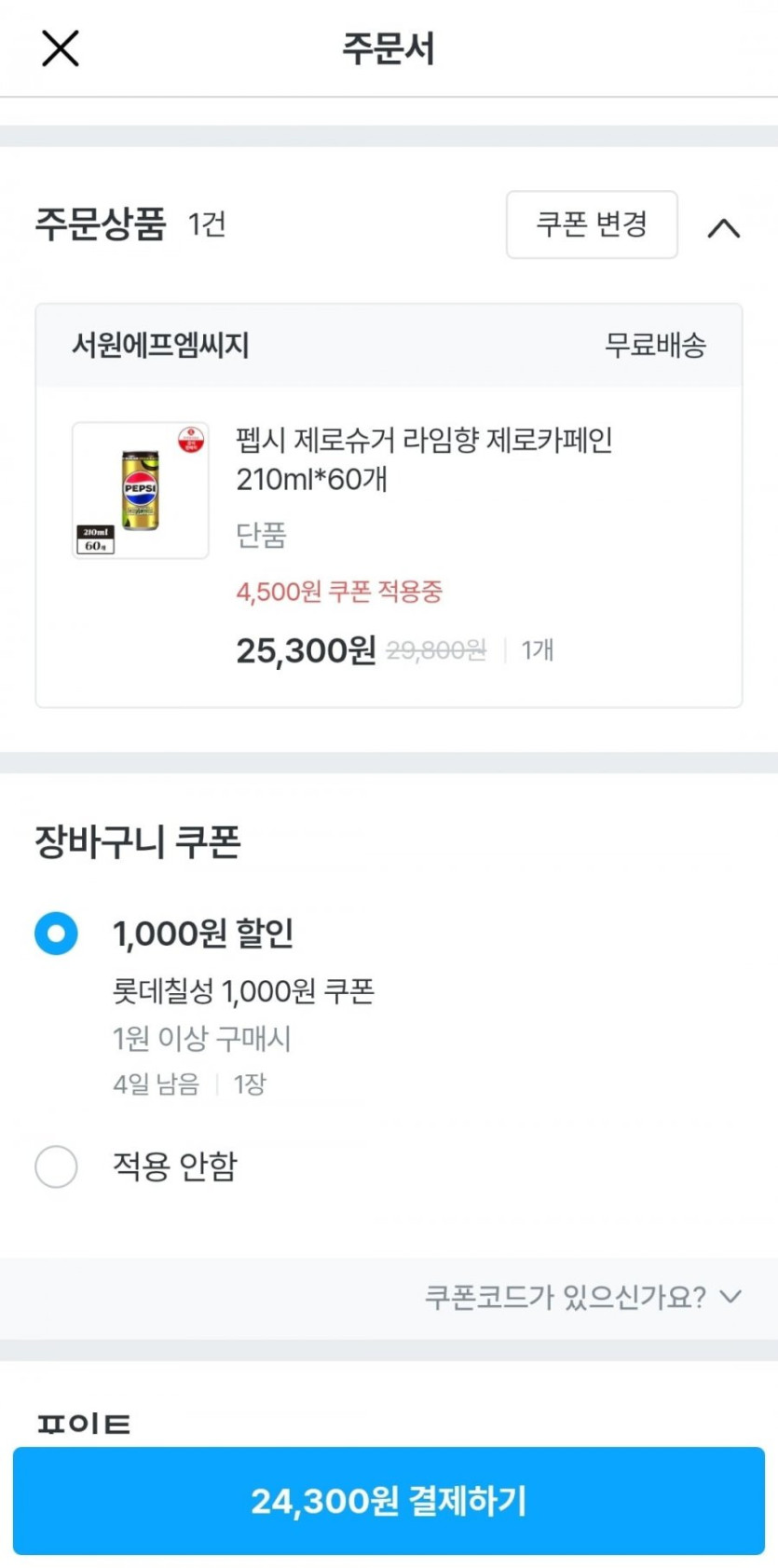This screenshot has width=778, height=1568.
Task: Tap the Pepsi can product thumbnail
Action: click(141, 491)
